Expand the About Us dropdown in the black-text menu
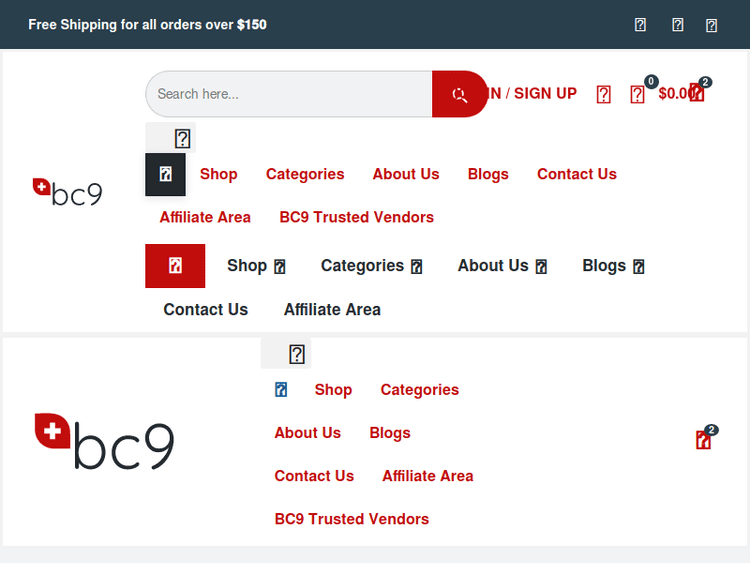This screenshot has width=750, height=563. tap(541, 267)
